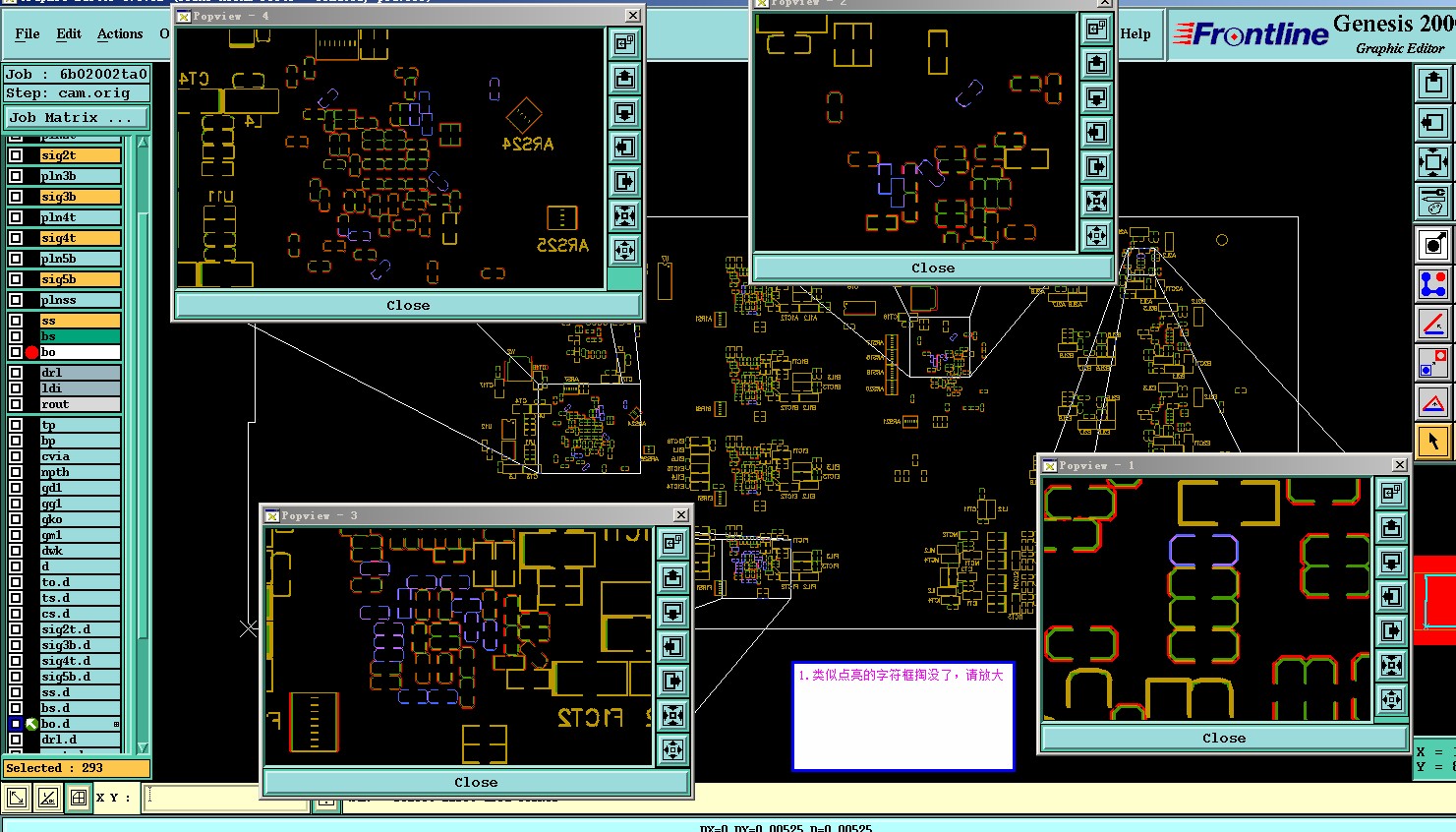Click zoom-in arrows icon in Popview 4

625,215
